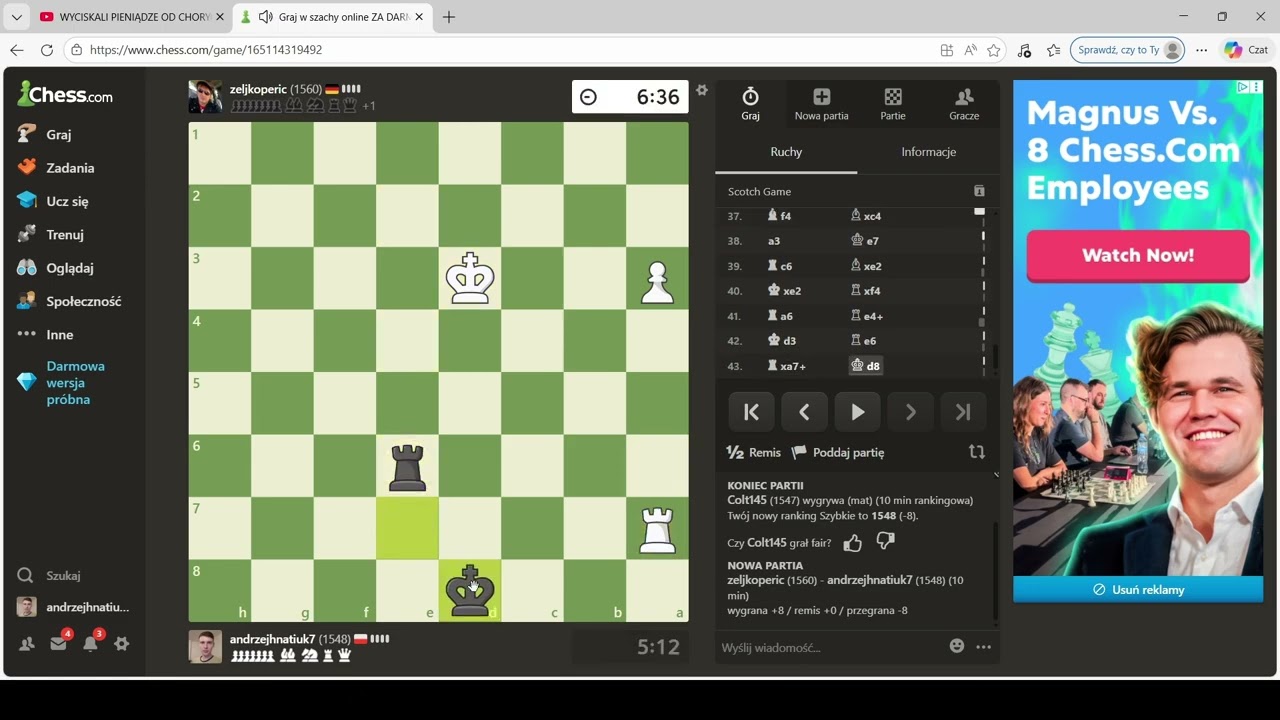Open emoji picker in chat
The width and height of the screenshot is (1280, 720).
[x=957, y=646]
